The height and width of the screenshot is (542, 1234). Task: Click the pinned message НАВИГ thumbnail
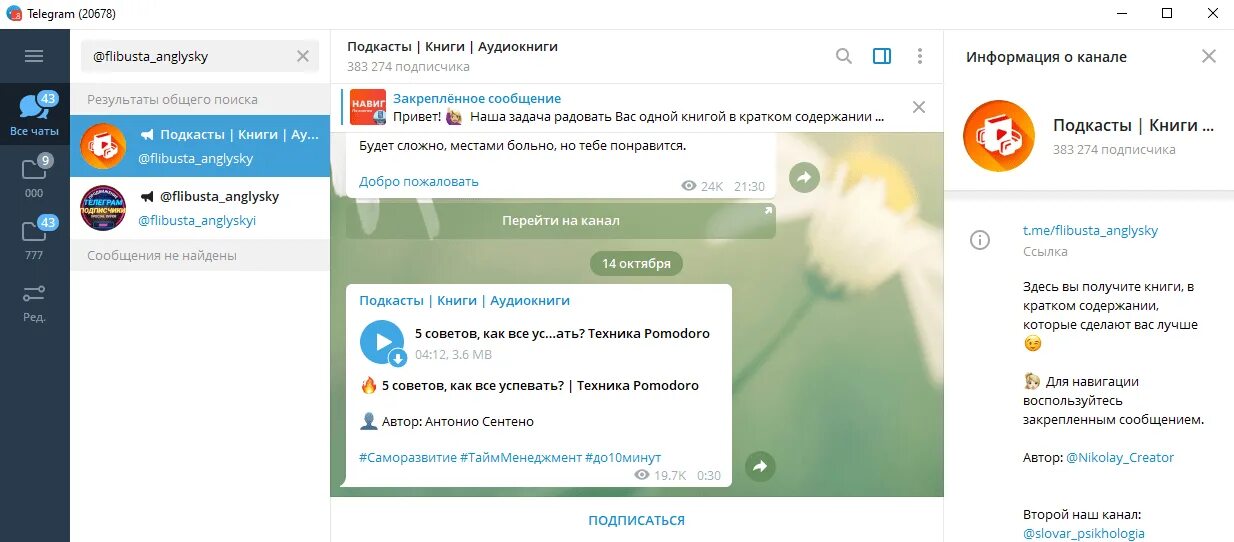point(368,107)
